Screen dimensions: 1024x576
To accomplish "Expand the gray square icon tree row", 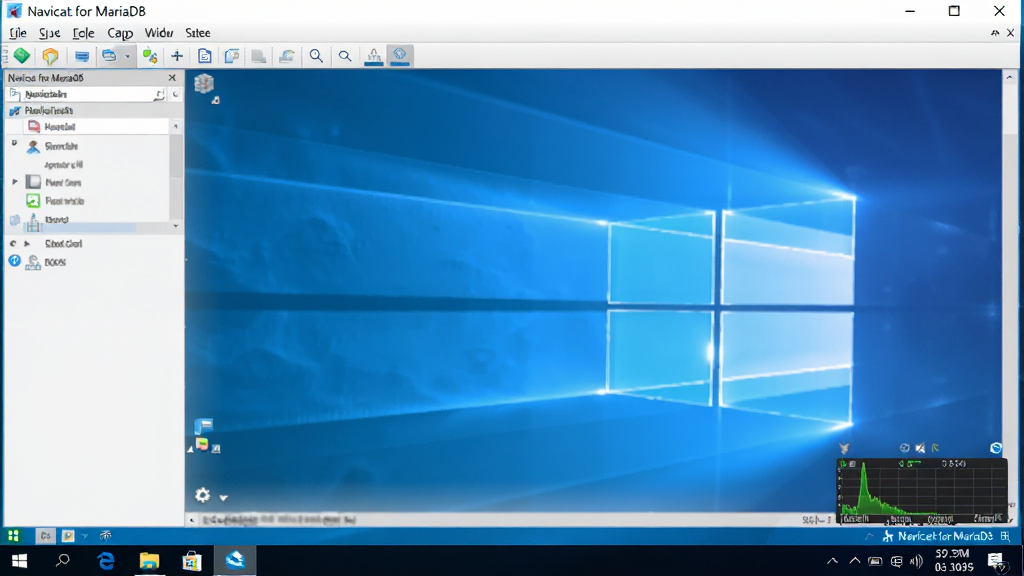I will (14, 182).
